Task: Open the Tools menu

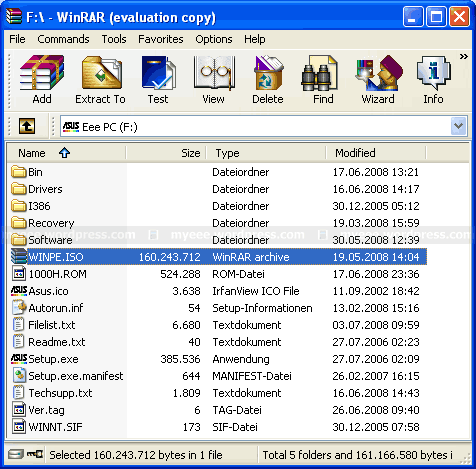Action: pyautogui.click(x=114, y=39)
